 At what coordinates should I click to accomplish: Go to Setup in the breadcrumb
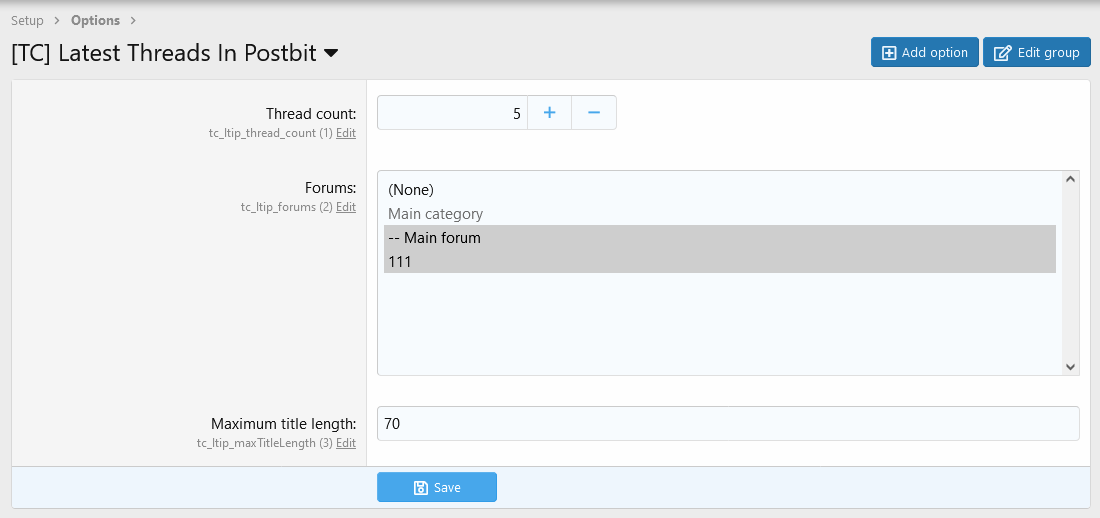(27, 20)
